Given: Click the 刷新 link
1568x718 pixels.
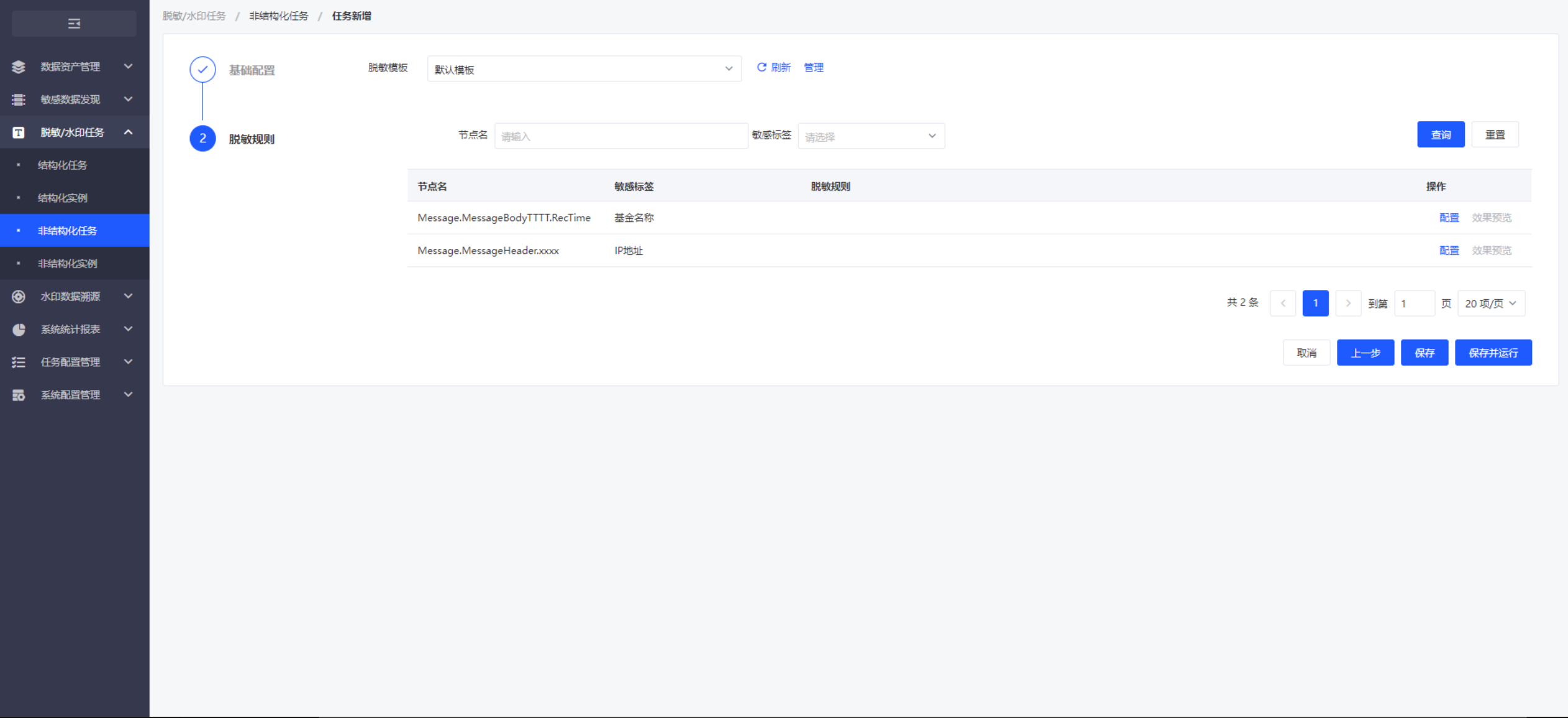Looking at the screenshot, I should (x=781, y=67).
